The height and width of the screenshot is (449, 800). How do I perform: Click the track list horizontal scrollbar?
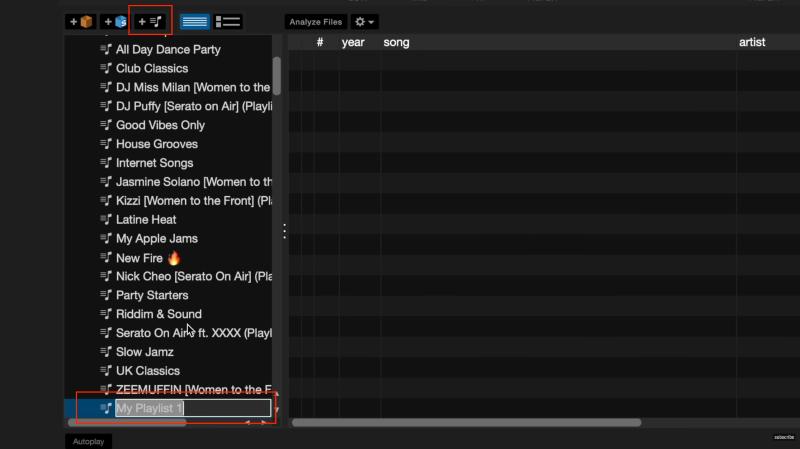pyautogui.click(x=466, y=422)
